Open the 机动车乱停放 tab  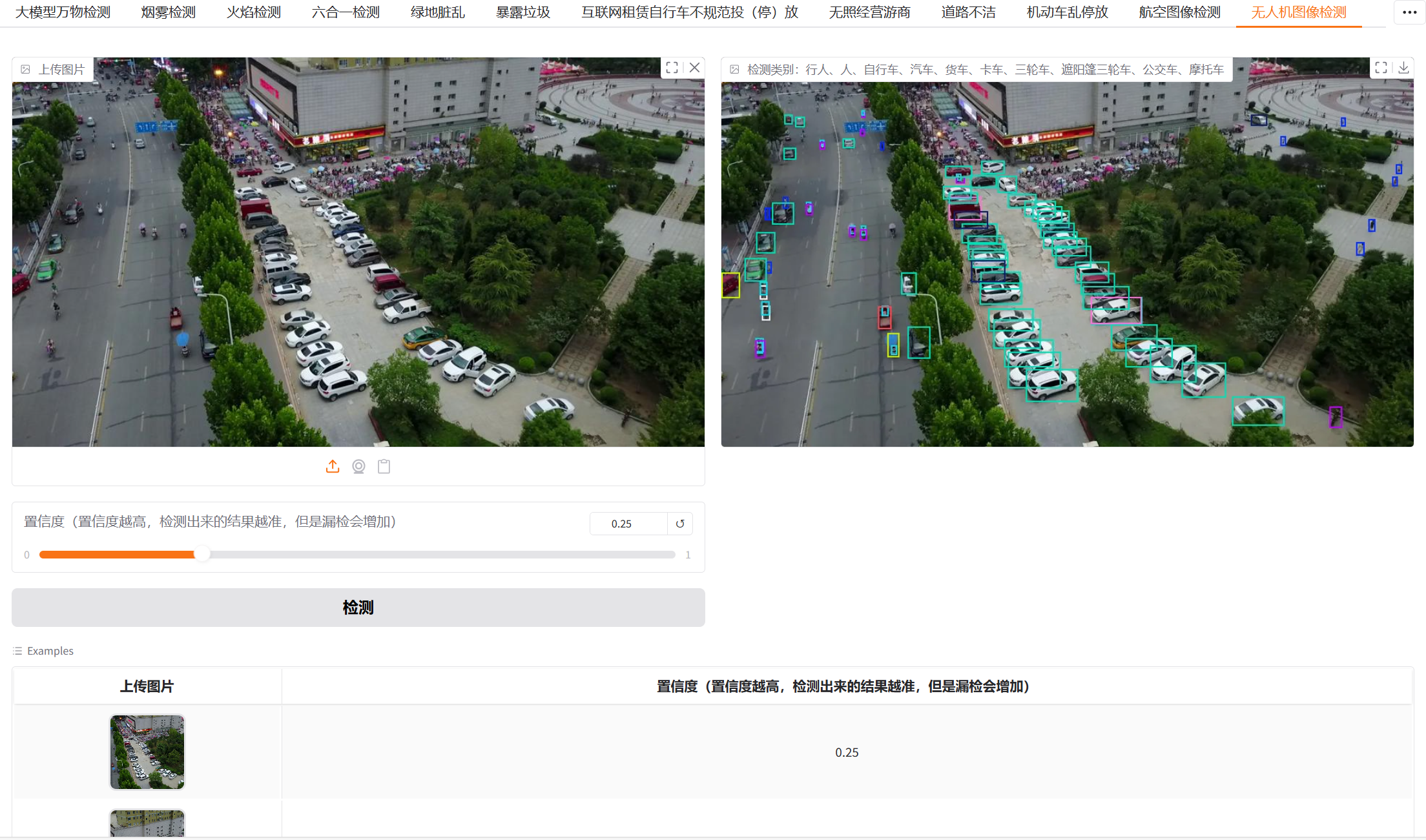pyautogui.click(x=1067, y=12)
